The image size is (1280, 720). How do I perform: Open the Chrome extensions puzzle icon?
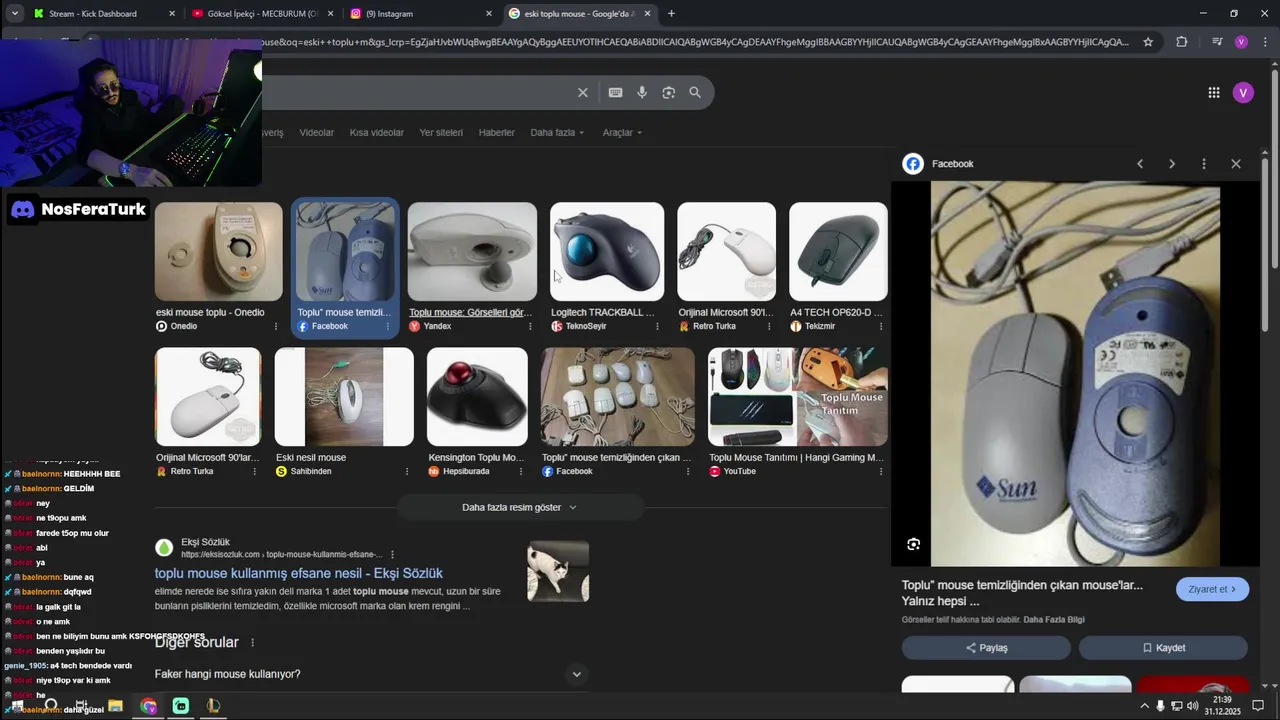[1182, 42]
